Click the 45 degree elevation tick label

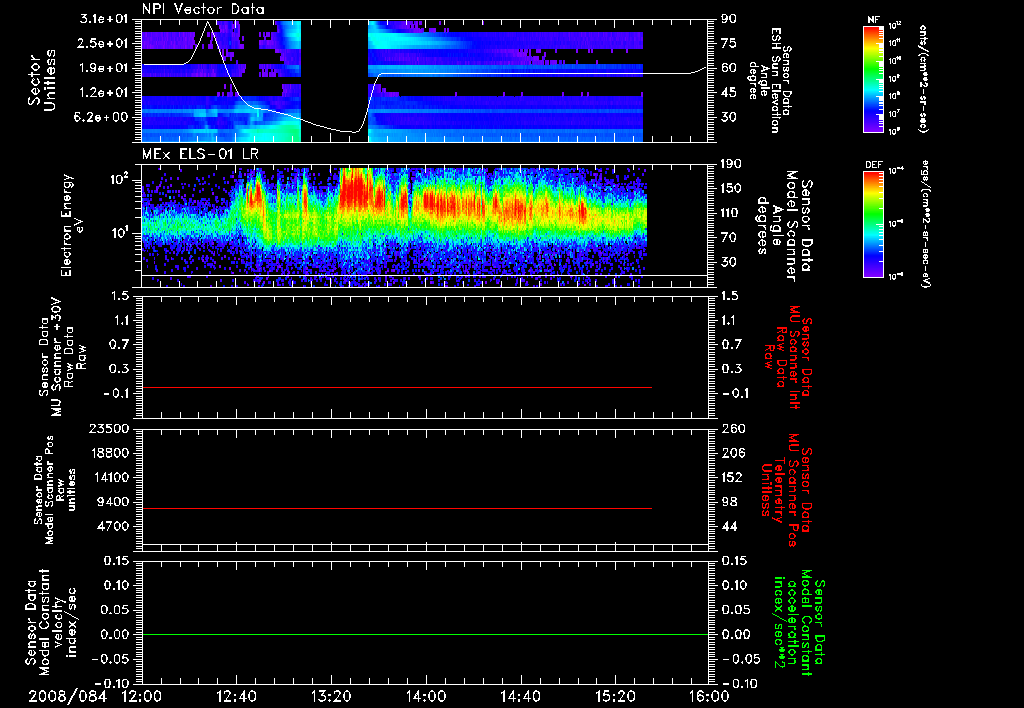[x=729, y=93]
